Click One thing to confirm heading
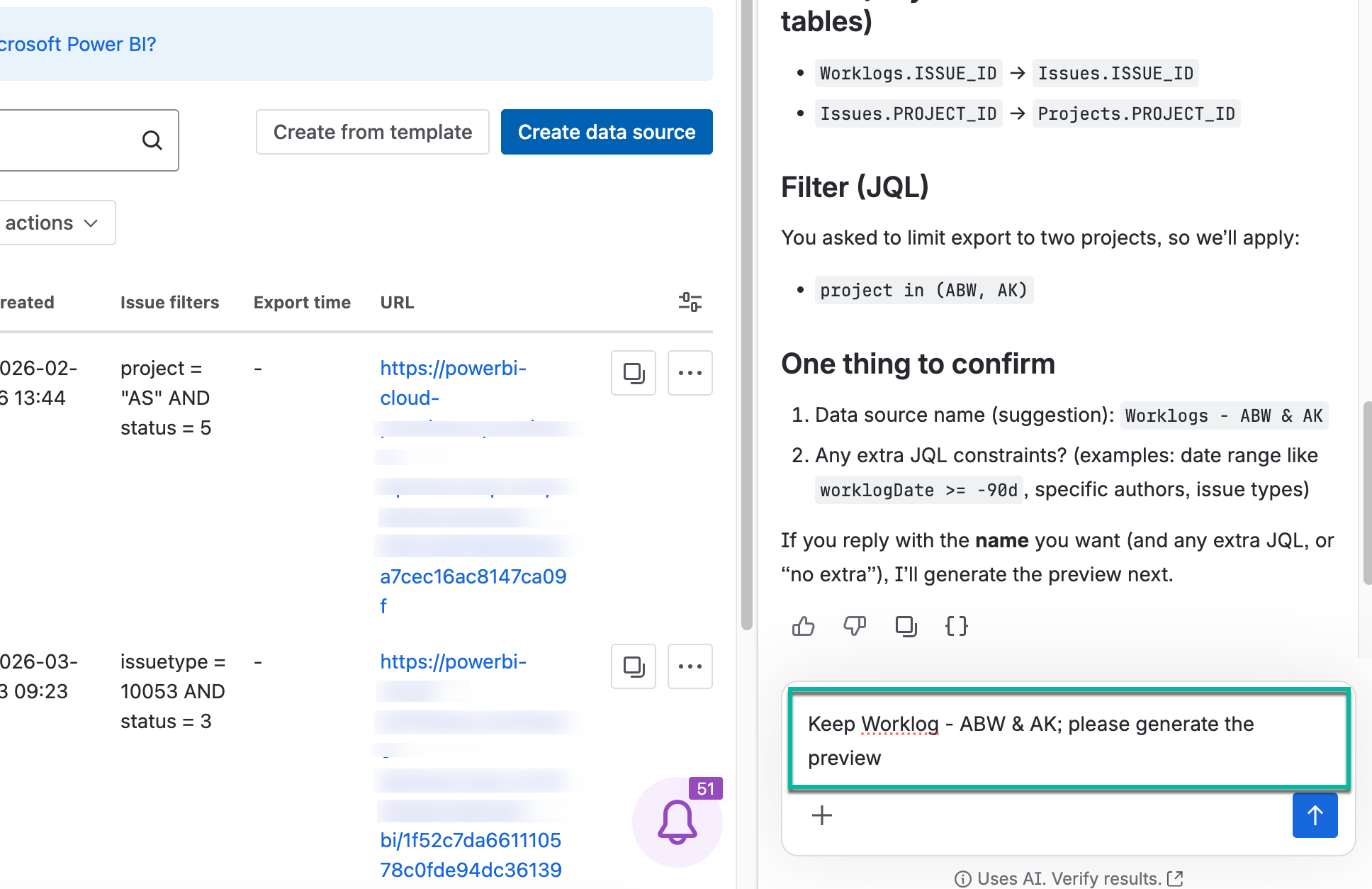Image resolution: width=1372 pixels, height=889 pixels. [918, 364]
